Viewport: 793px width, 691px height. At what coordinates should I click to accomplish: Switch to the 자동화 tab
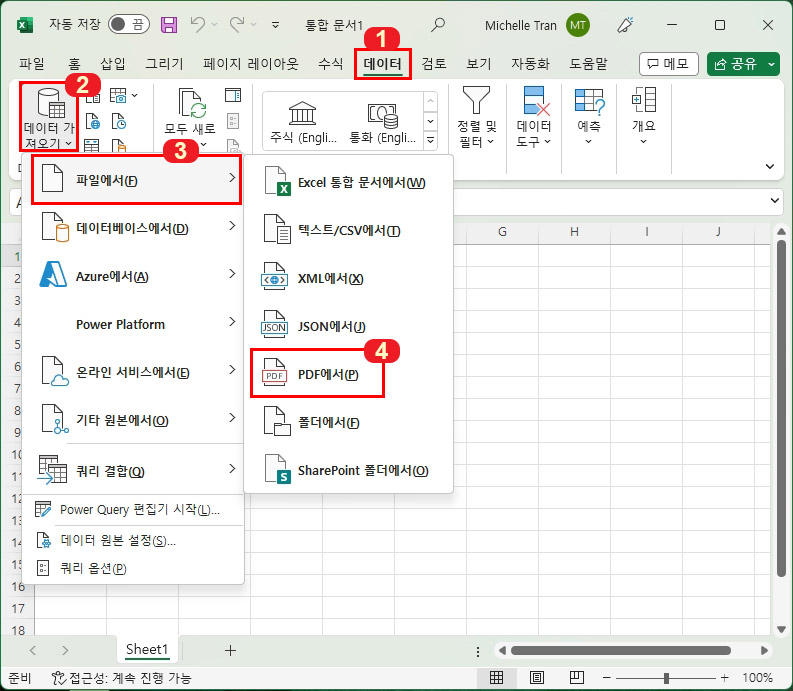click(x=530, y=64)
